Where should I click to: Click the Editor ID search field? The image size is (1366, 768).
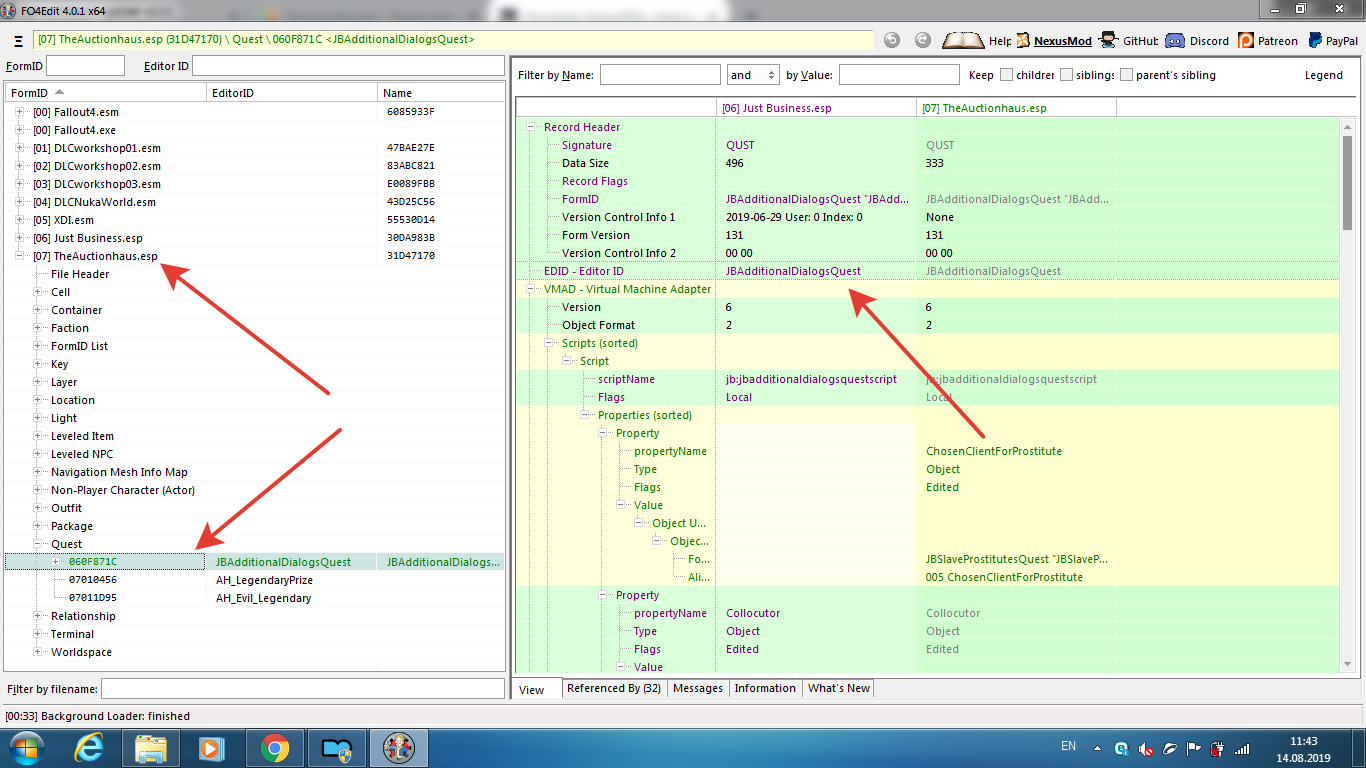pos(348,66)
